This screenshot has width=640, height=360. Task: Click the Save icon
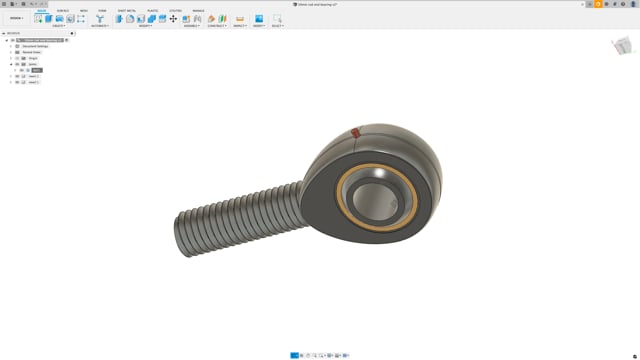coord(23,4)
